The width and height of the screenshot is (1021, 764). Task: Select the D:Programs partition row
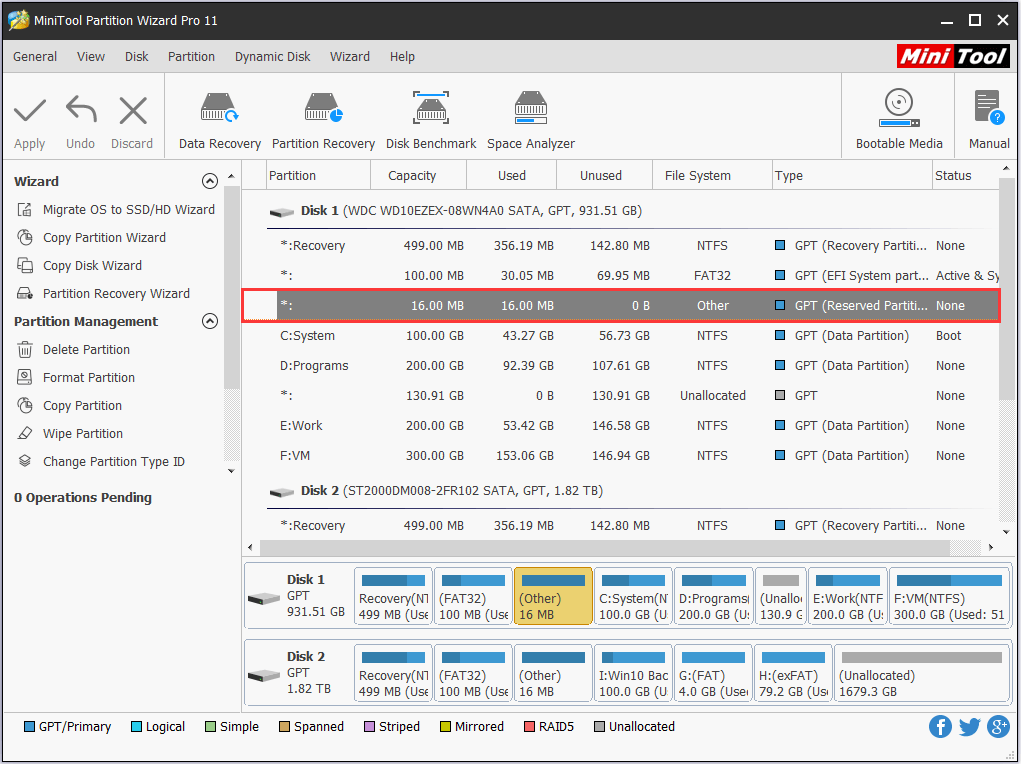coord(621,365)
